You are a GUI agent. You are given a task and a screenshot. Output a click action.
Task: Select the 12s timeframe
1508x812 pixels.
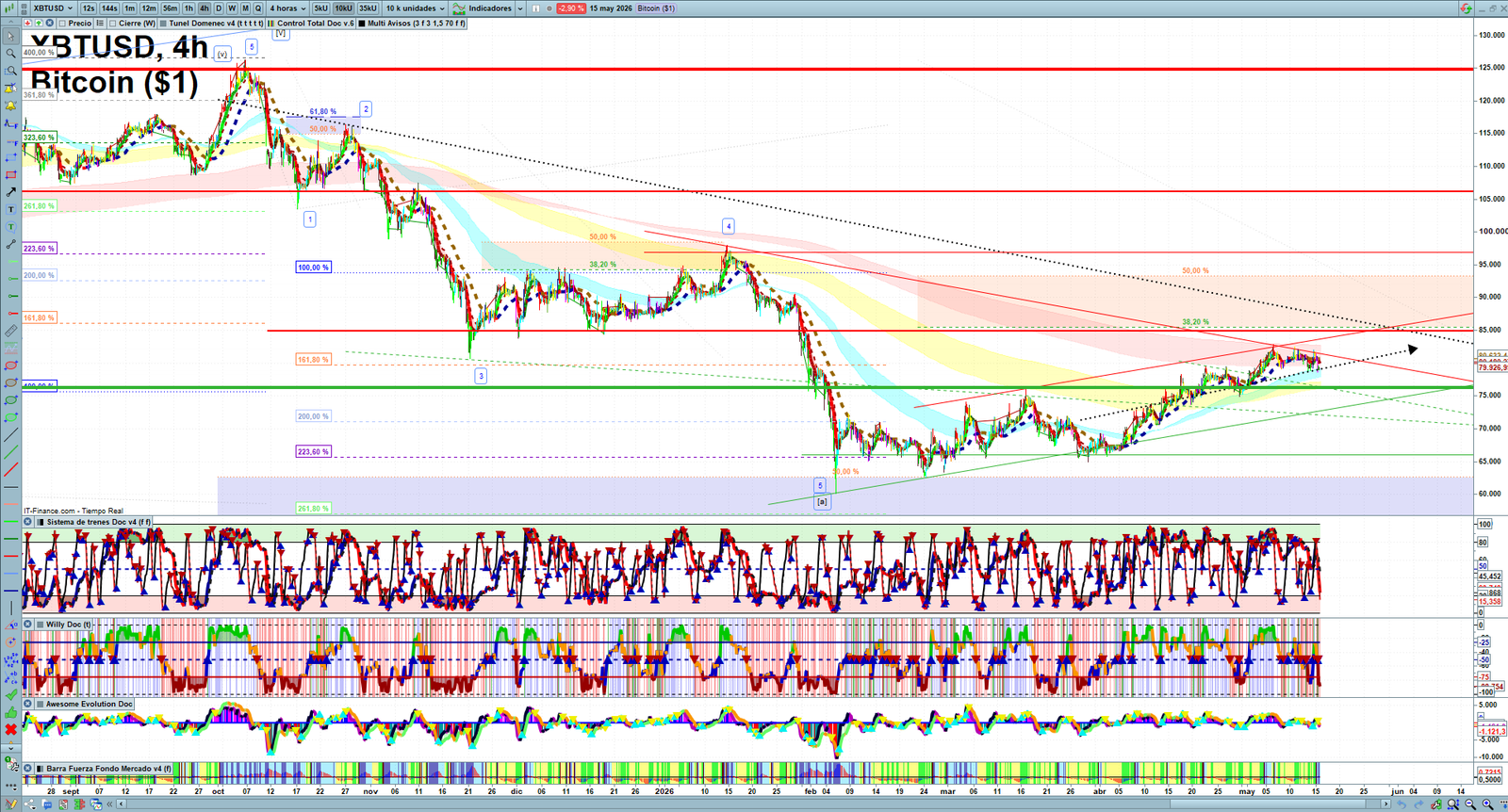pyautogui.click(x=88, y=8)
